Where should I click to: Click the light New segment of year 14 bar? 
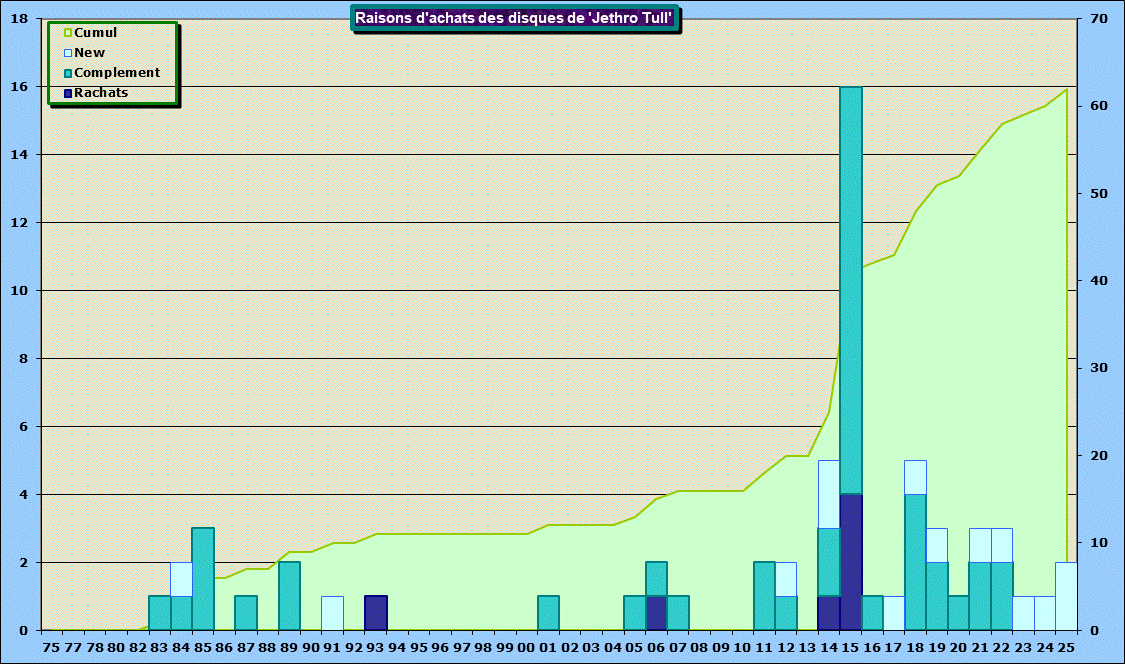pyautogui.click(x=829, y=494)
